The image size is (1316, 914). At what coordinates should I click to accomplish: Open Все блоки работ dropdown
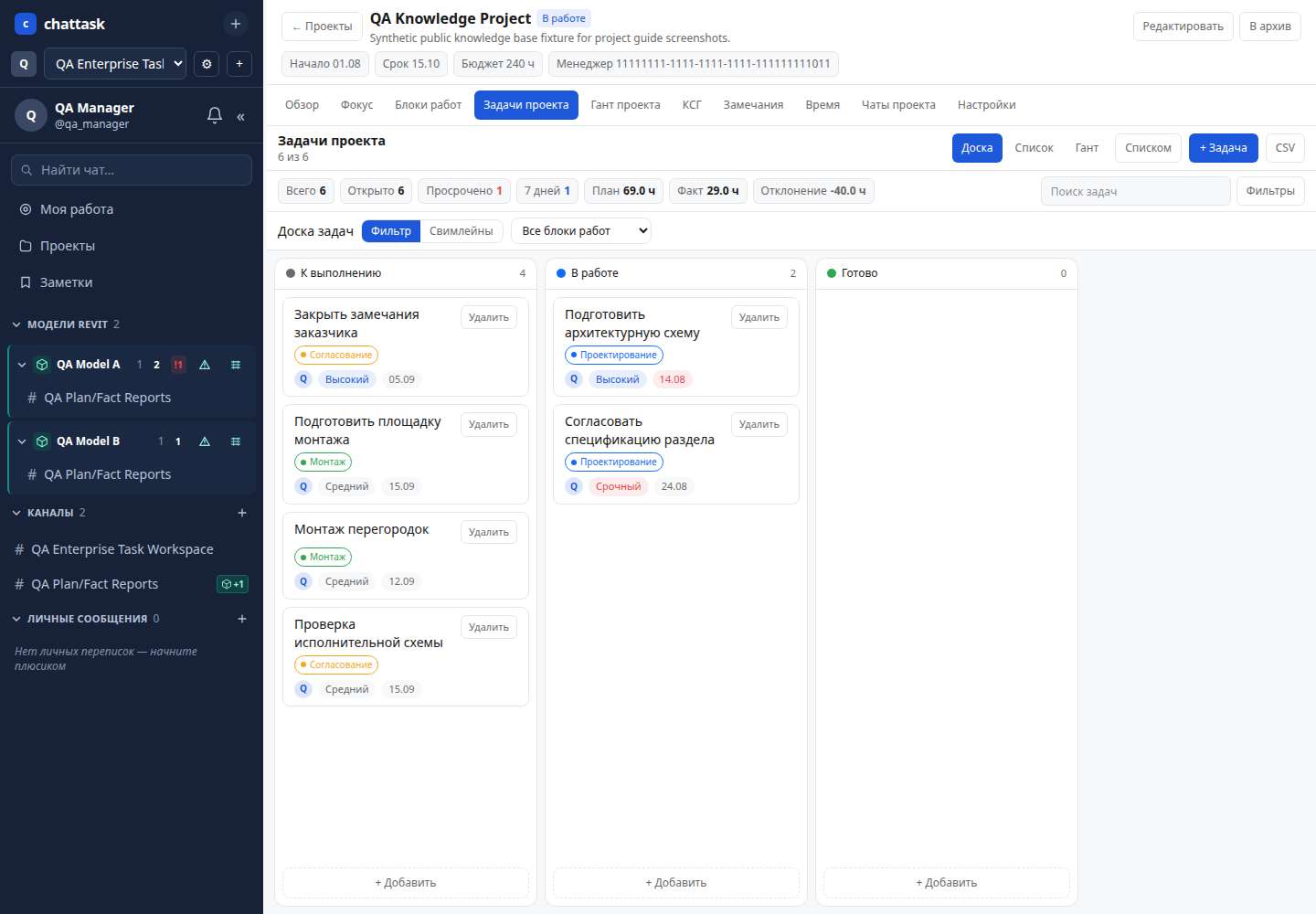(x=581, y=231)
